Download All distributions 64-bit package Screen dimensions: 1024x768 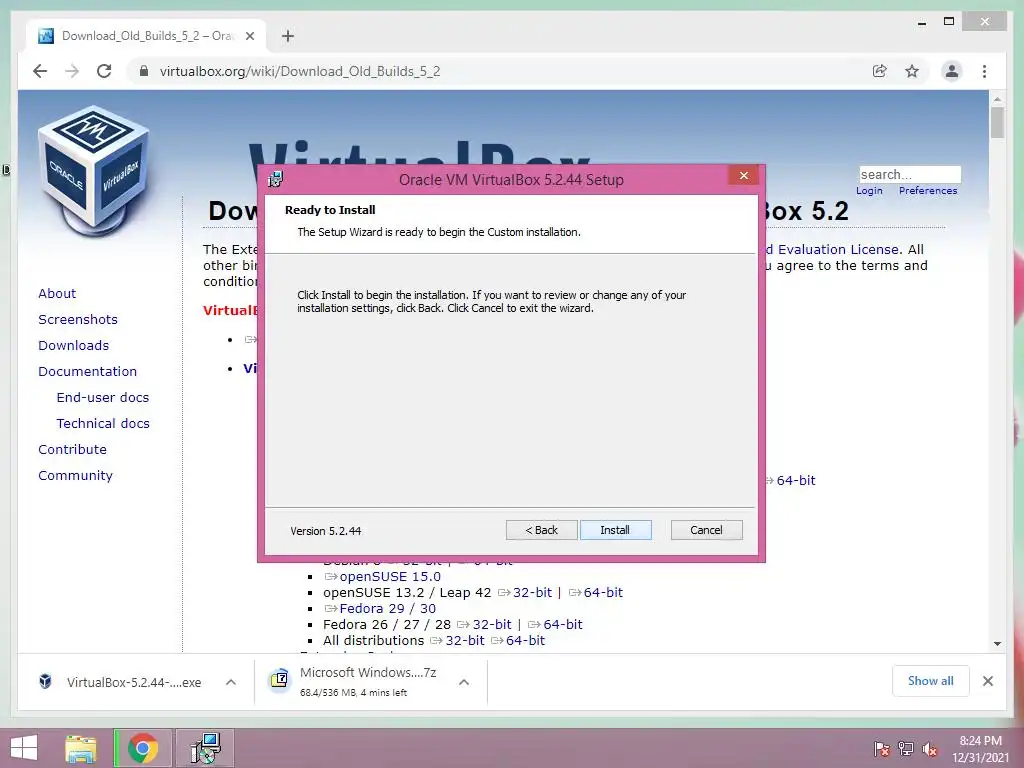pyautogui.click(x=525, y=641)
